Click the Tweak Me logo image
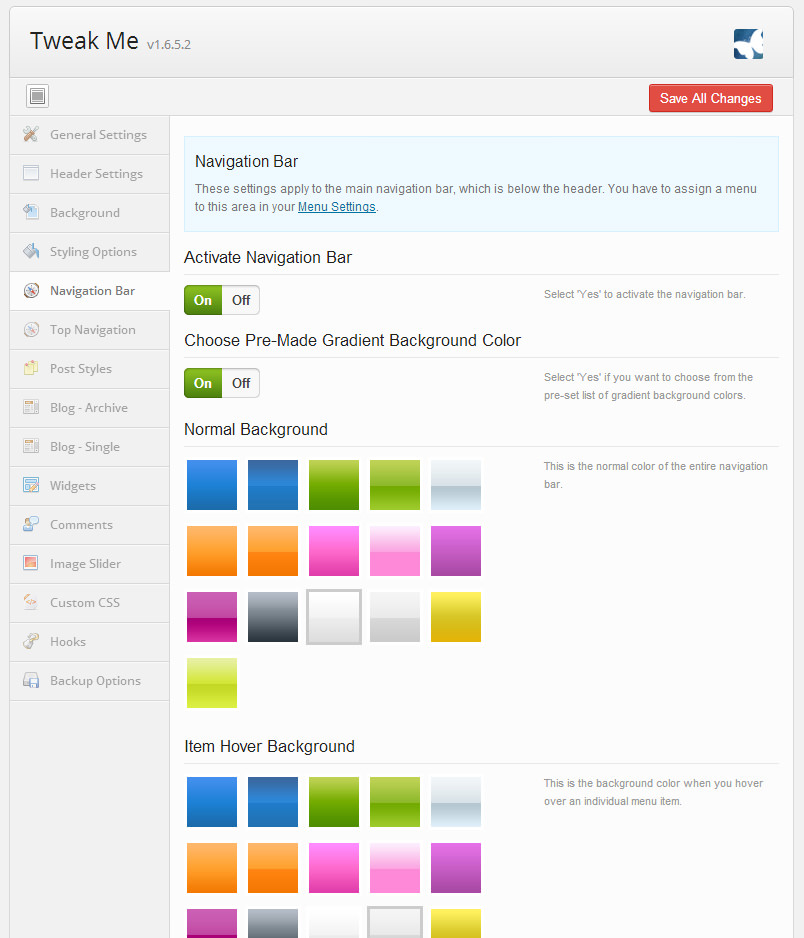The image size is (804, 938). click(x=748, y=44)
